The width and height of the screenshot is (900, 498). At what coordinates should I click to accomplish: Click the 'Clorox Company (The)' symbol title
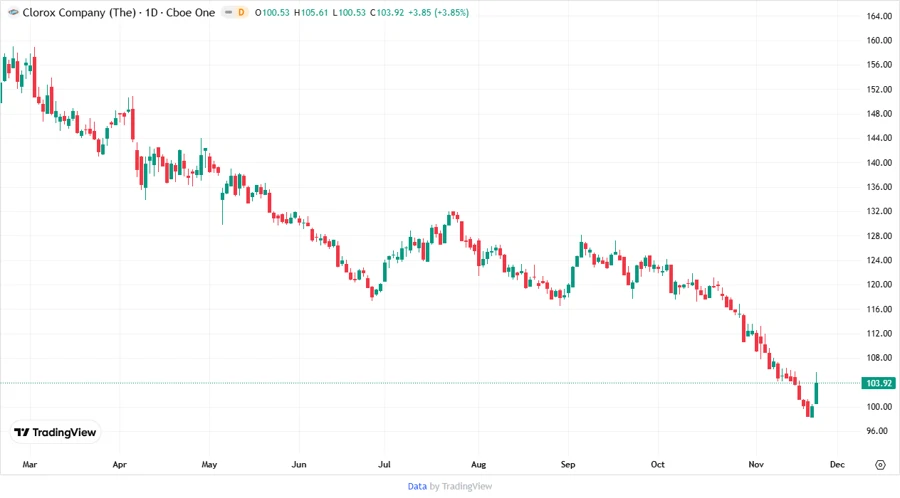pos(79,12)
